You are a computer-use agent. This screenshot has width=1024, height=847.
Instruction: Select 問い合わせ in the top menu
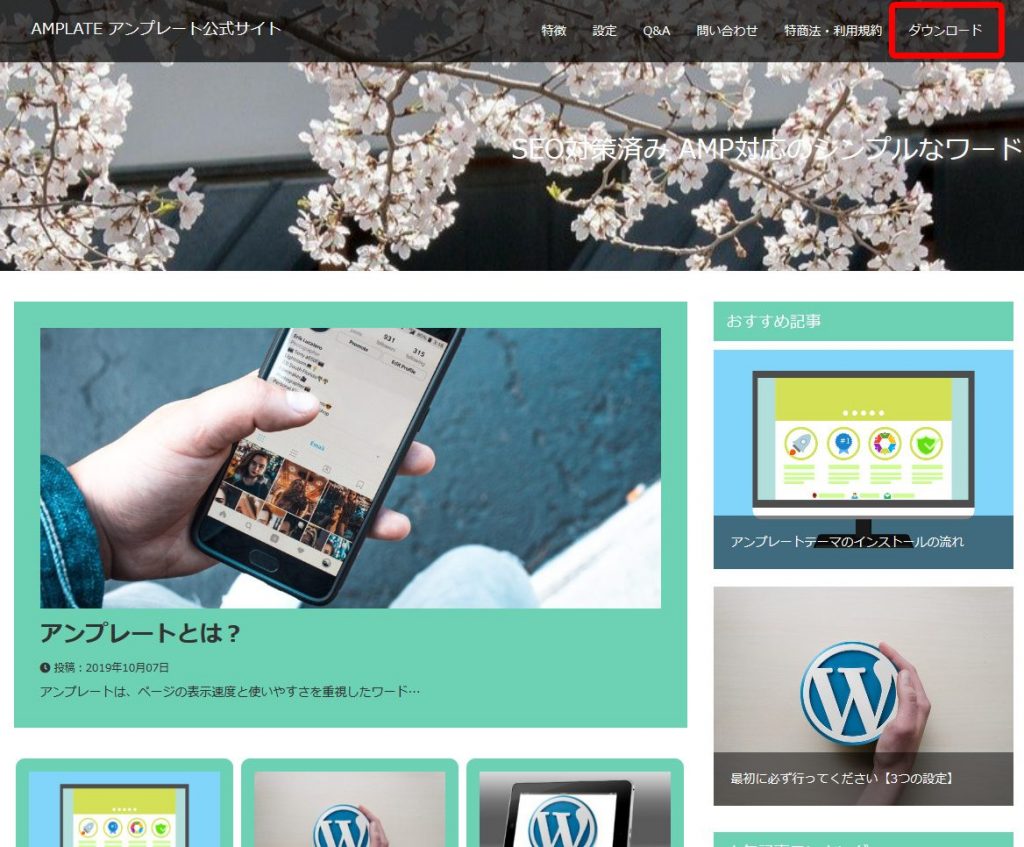(727, 31)
